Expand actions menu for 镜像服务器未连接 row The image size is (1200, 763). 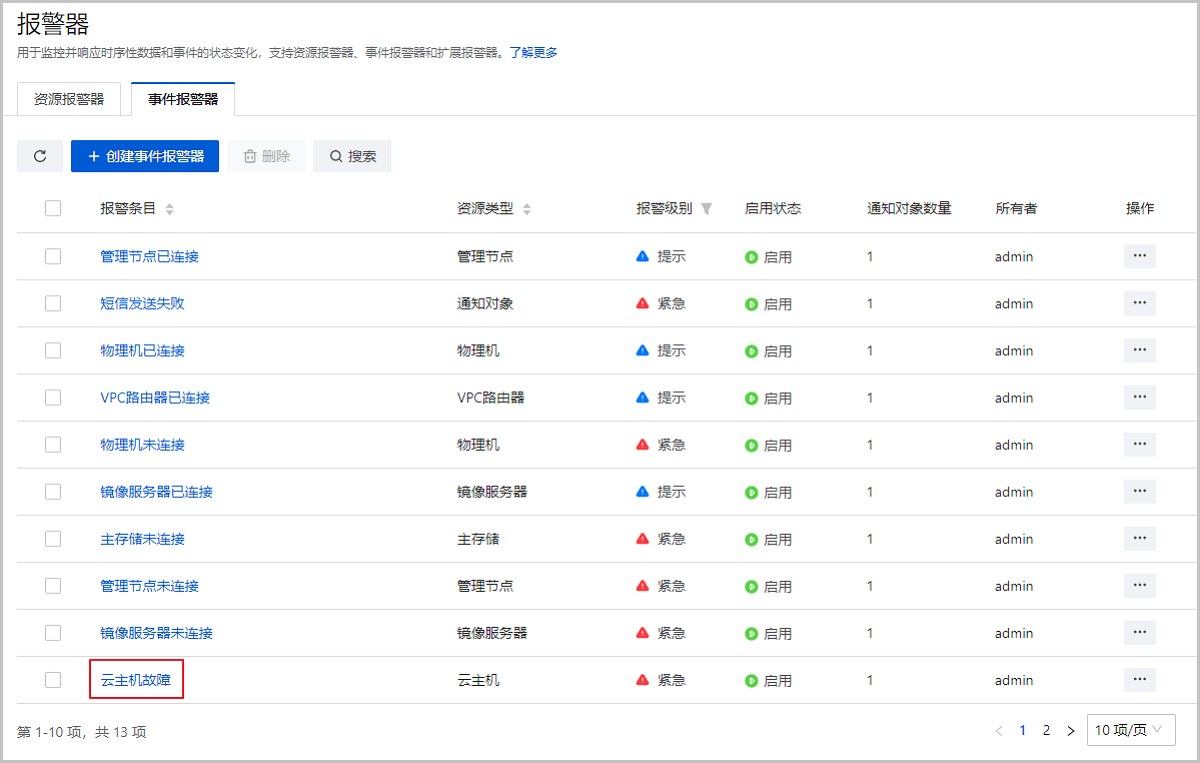point(1139,633)
